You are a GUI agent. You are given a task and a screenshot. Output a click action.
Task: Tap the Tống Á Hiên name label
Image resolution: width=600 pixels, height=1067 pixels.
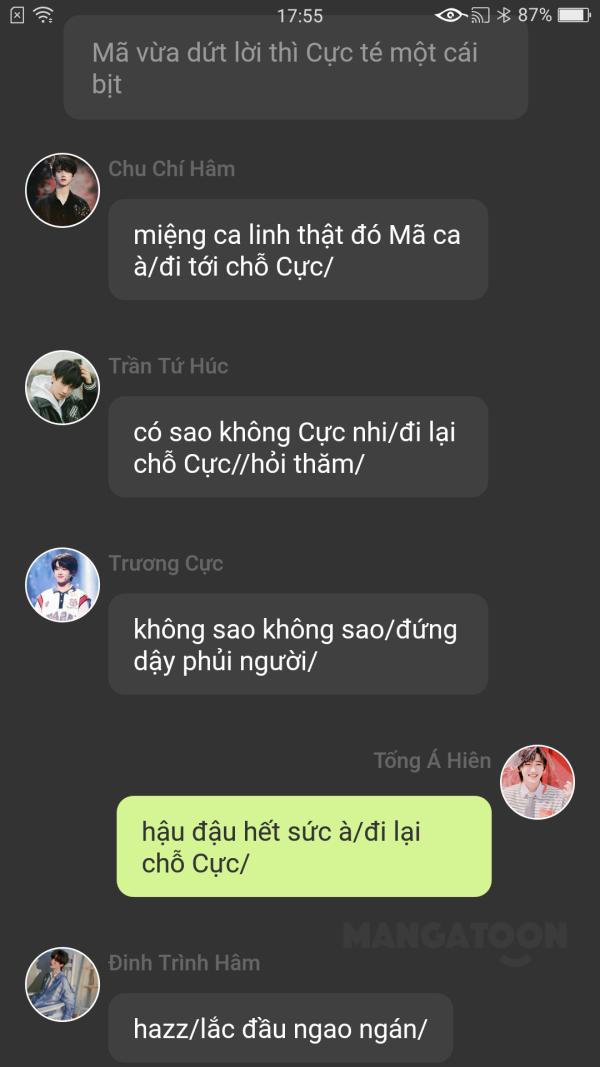pyautogui.click(x=432, y=761)
